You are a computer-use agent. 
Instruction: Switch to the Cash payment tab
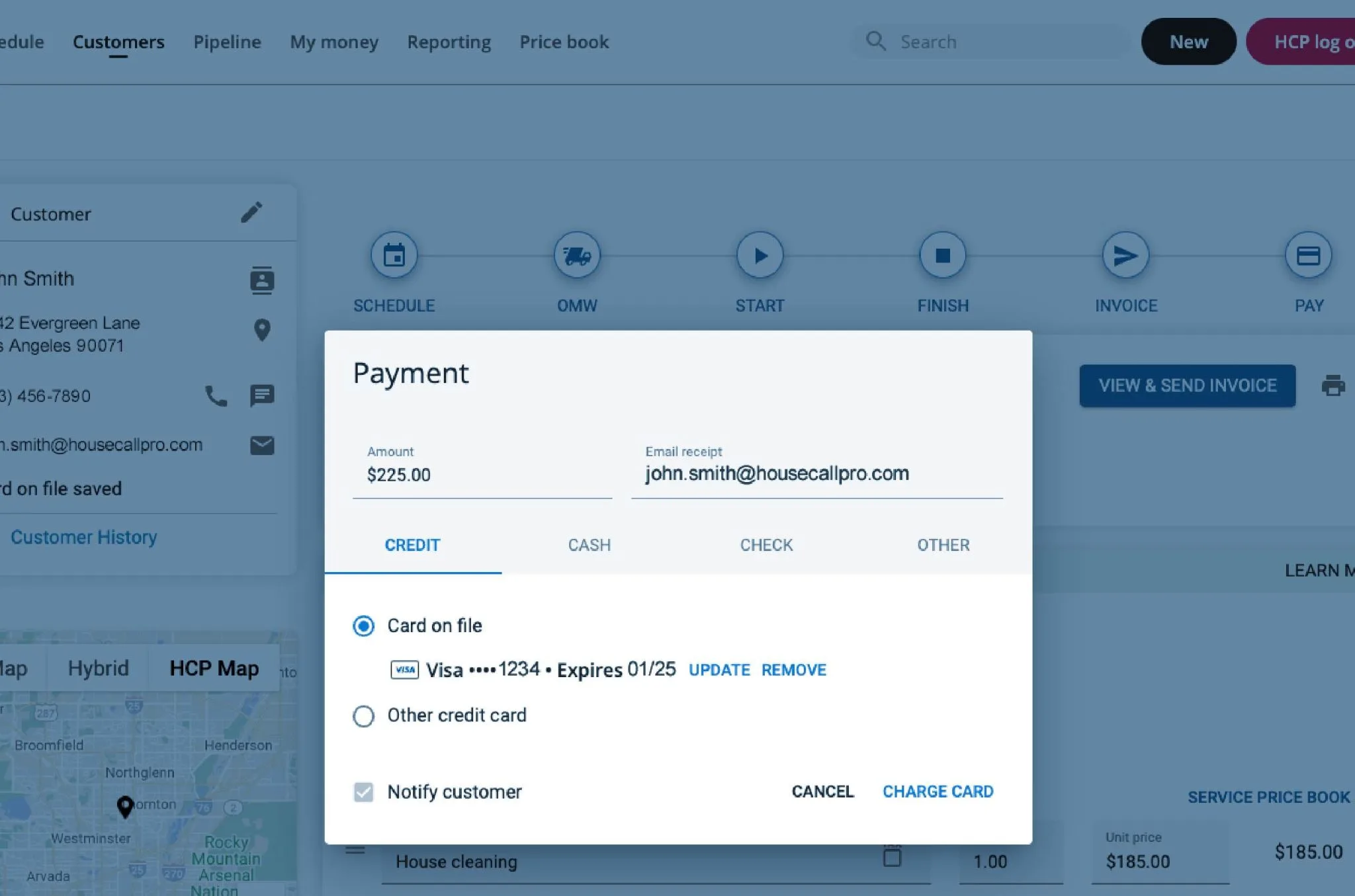pos(589,545)
